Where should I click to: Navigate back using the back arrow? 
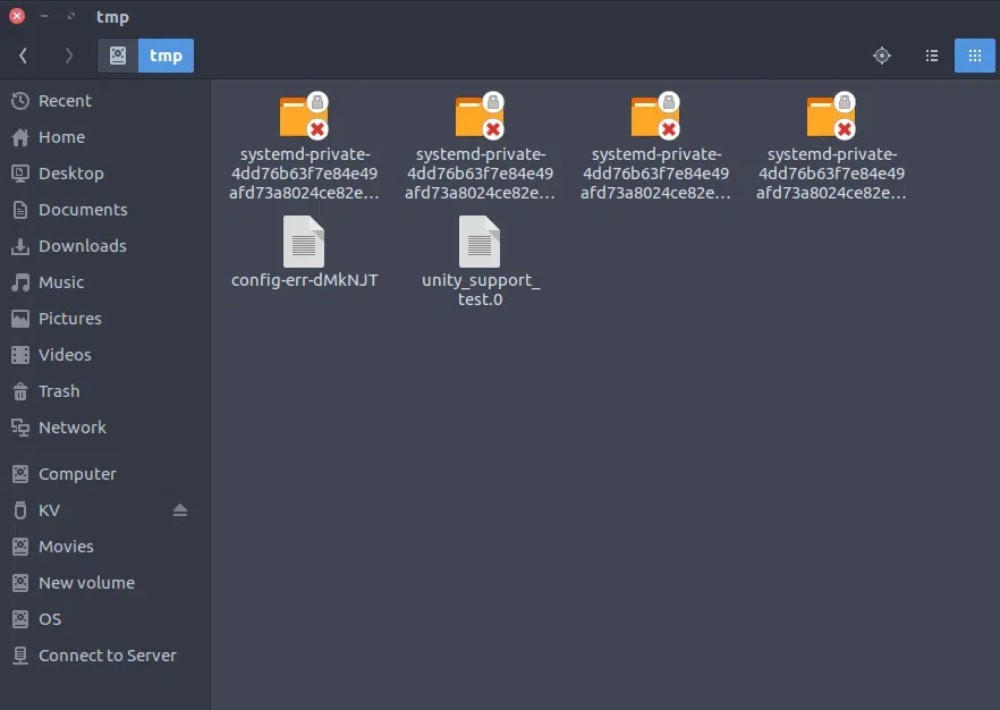[22, 55]
